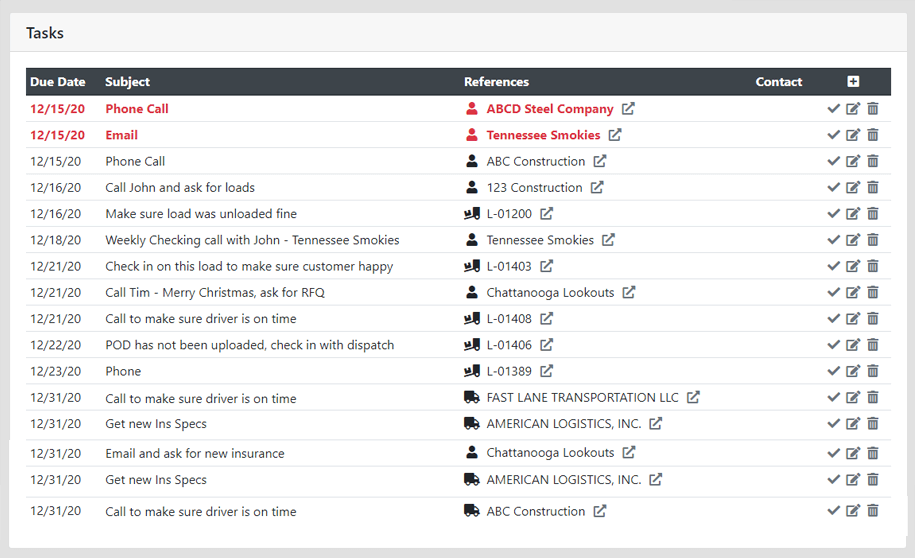Click the person icon beside 123 Construction
The height and width of the screenshot is (558, 915).
coord(472,187)
